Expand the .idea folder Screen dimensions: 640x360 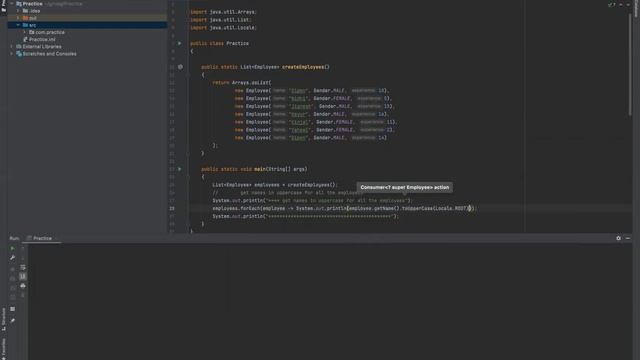pos(18,11)
